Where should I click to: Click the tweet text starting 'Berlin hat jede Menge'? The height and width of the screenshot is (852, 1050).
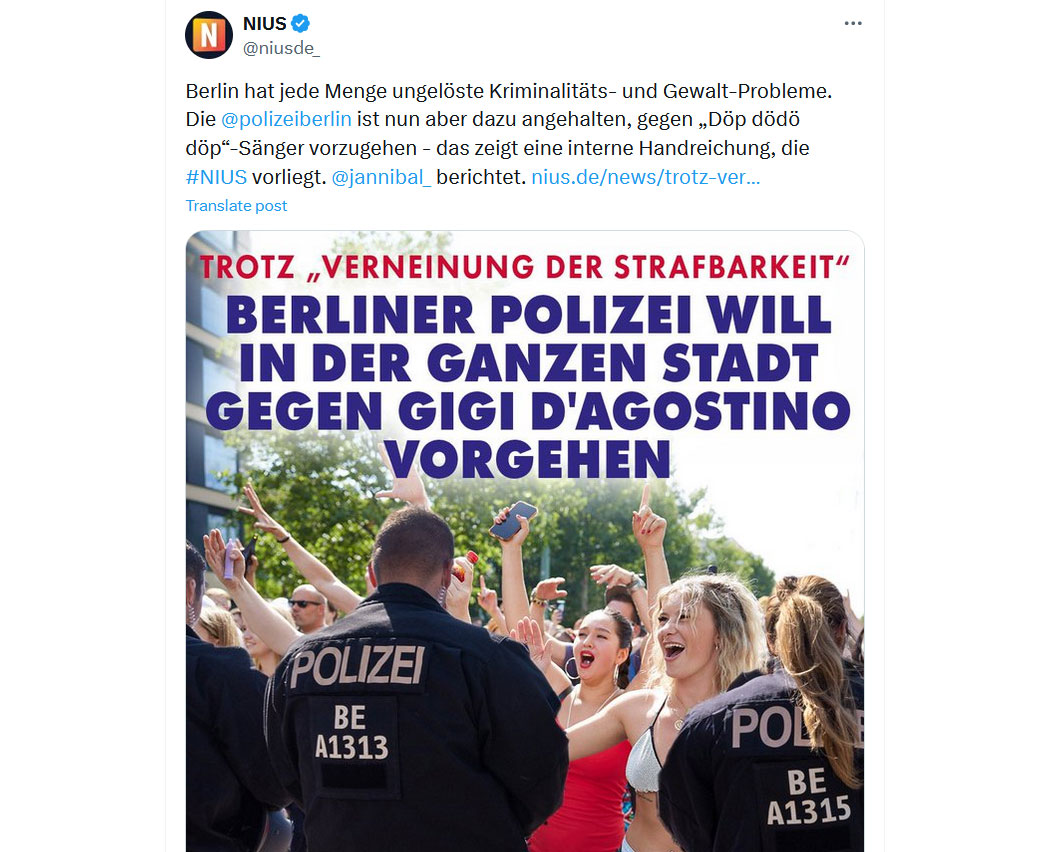click(509, 134)
